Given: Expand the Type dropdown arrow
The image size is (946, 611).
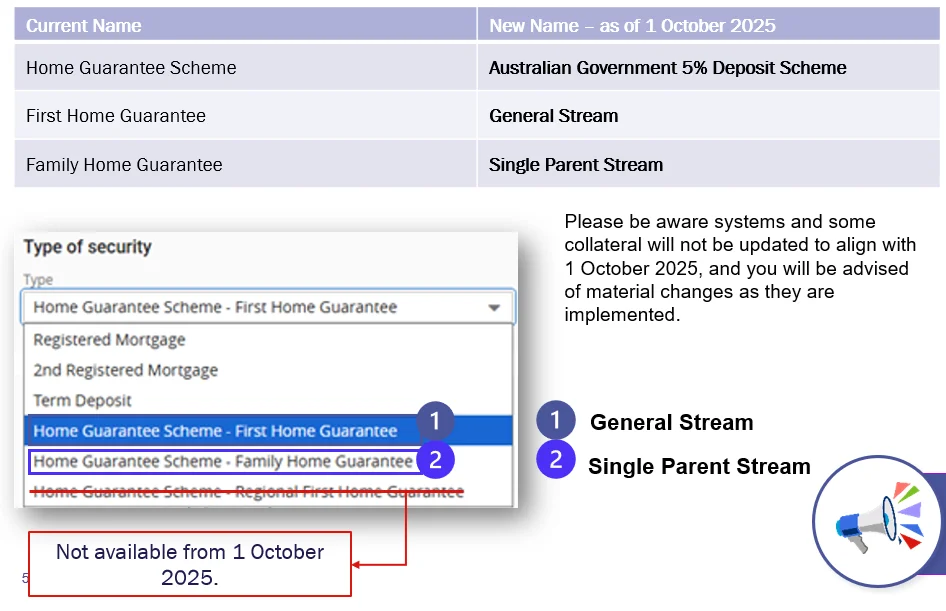Looking at the screenshot, I should pos(494,308).
